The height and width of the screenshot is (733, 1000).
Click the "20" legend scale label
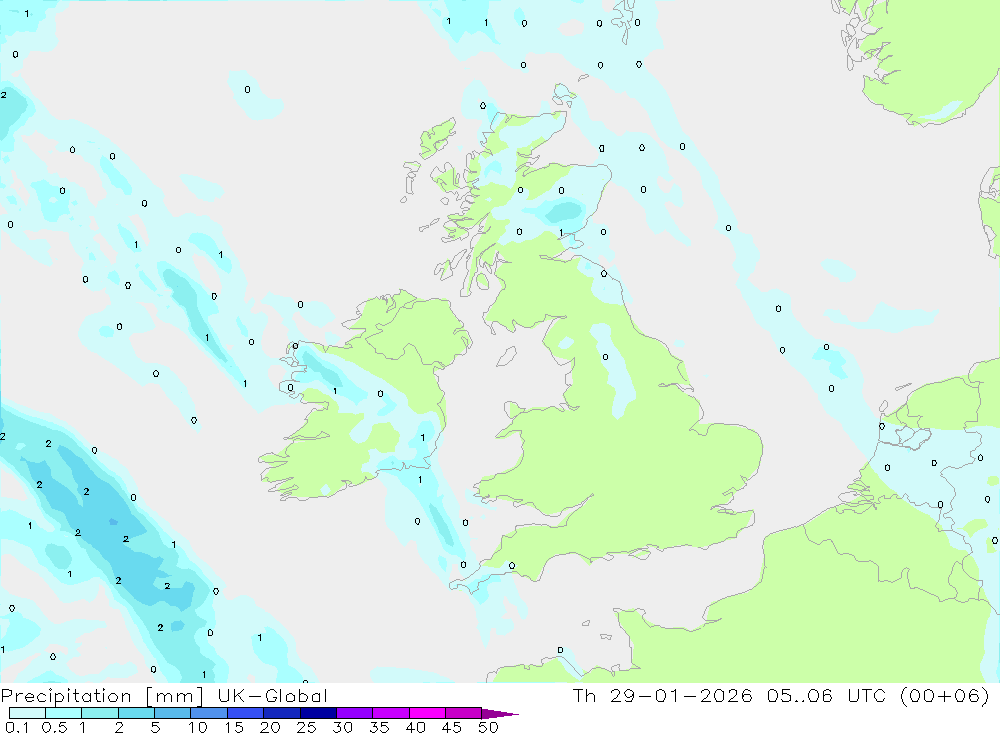coord(270,727)
